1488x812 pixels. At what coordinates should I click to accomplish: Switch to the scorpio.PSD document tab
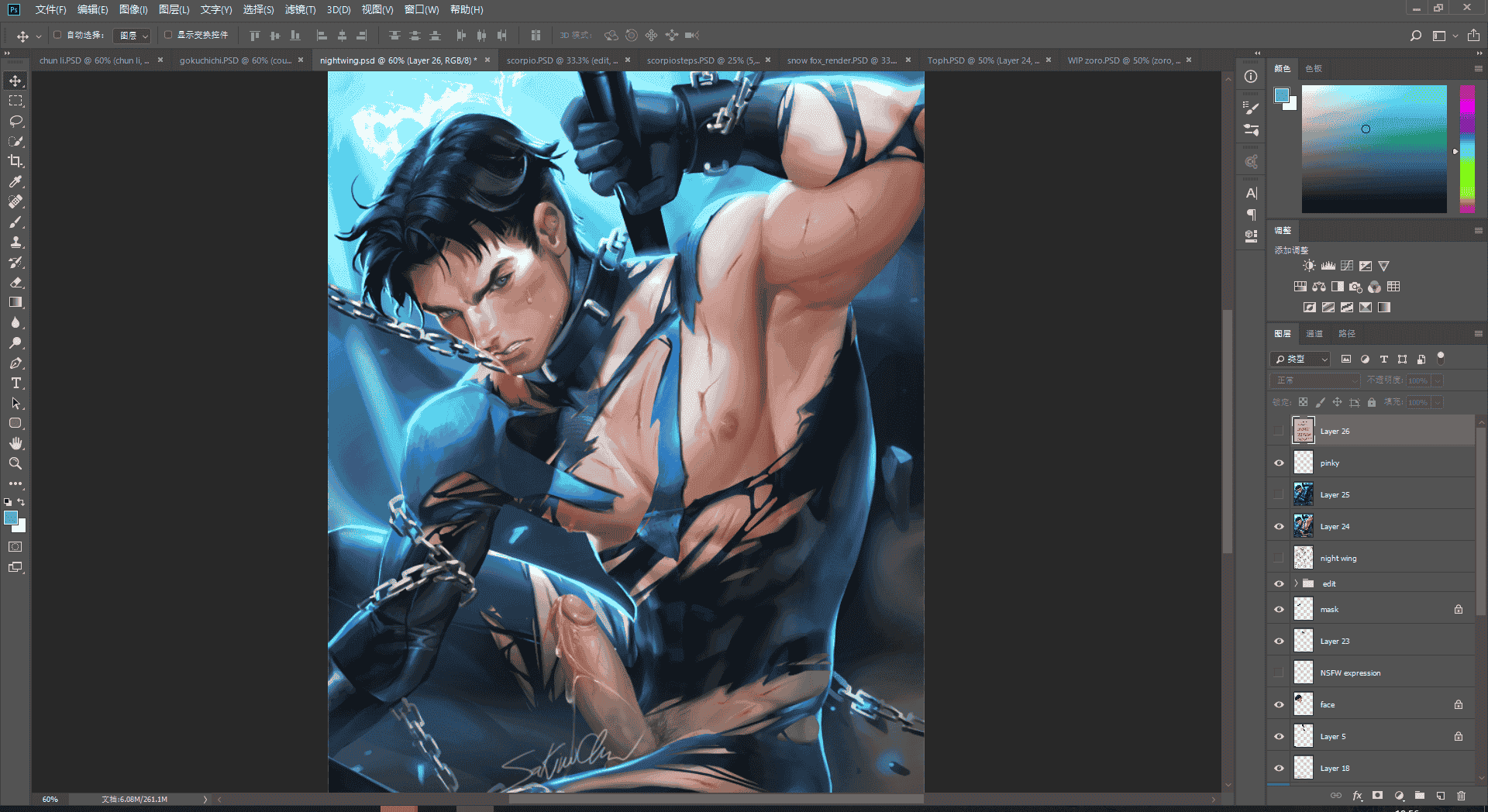(562, 60)
